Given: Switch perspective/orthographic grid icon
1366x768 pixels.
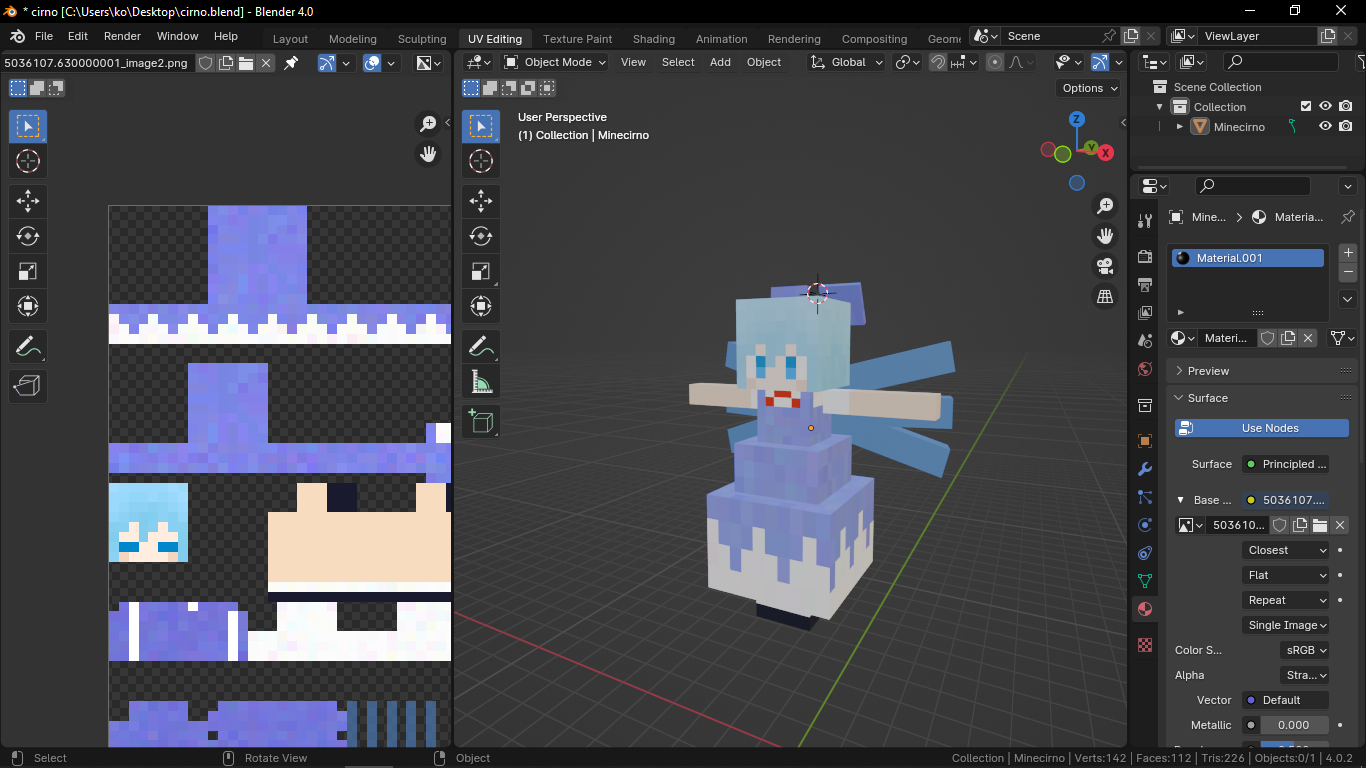Looking at the screenshot, I should click(1105, 297).
